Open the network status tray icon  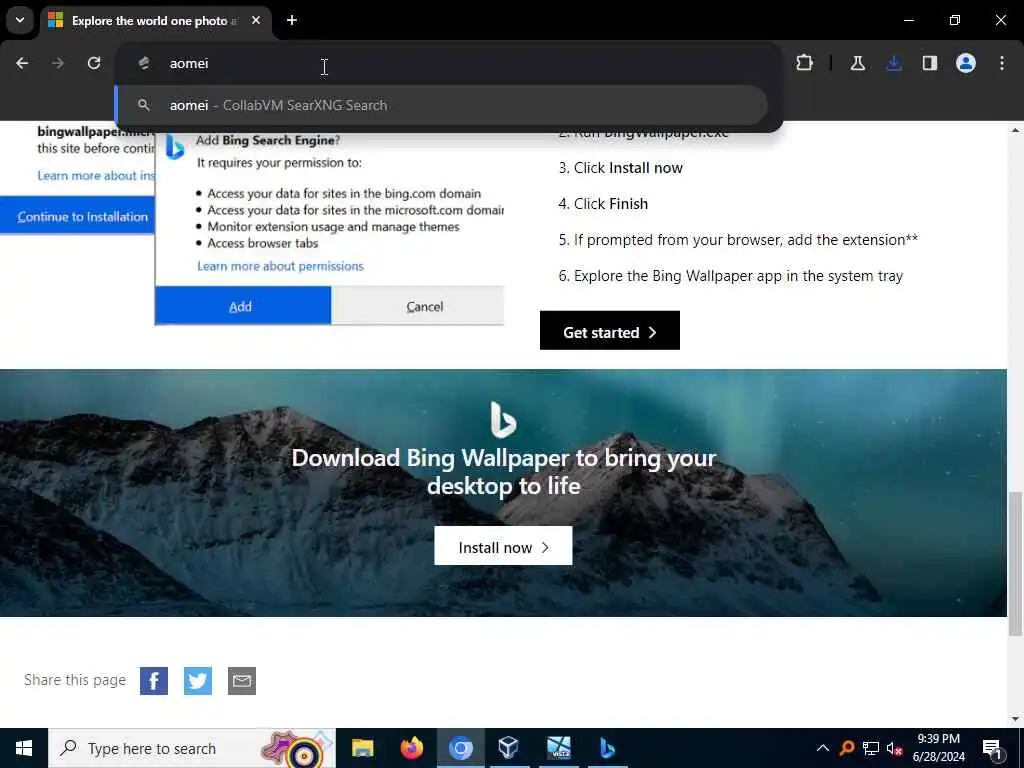click(871, 748)
